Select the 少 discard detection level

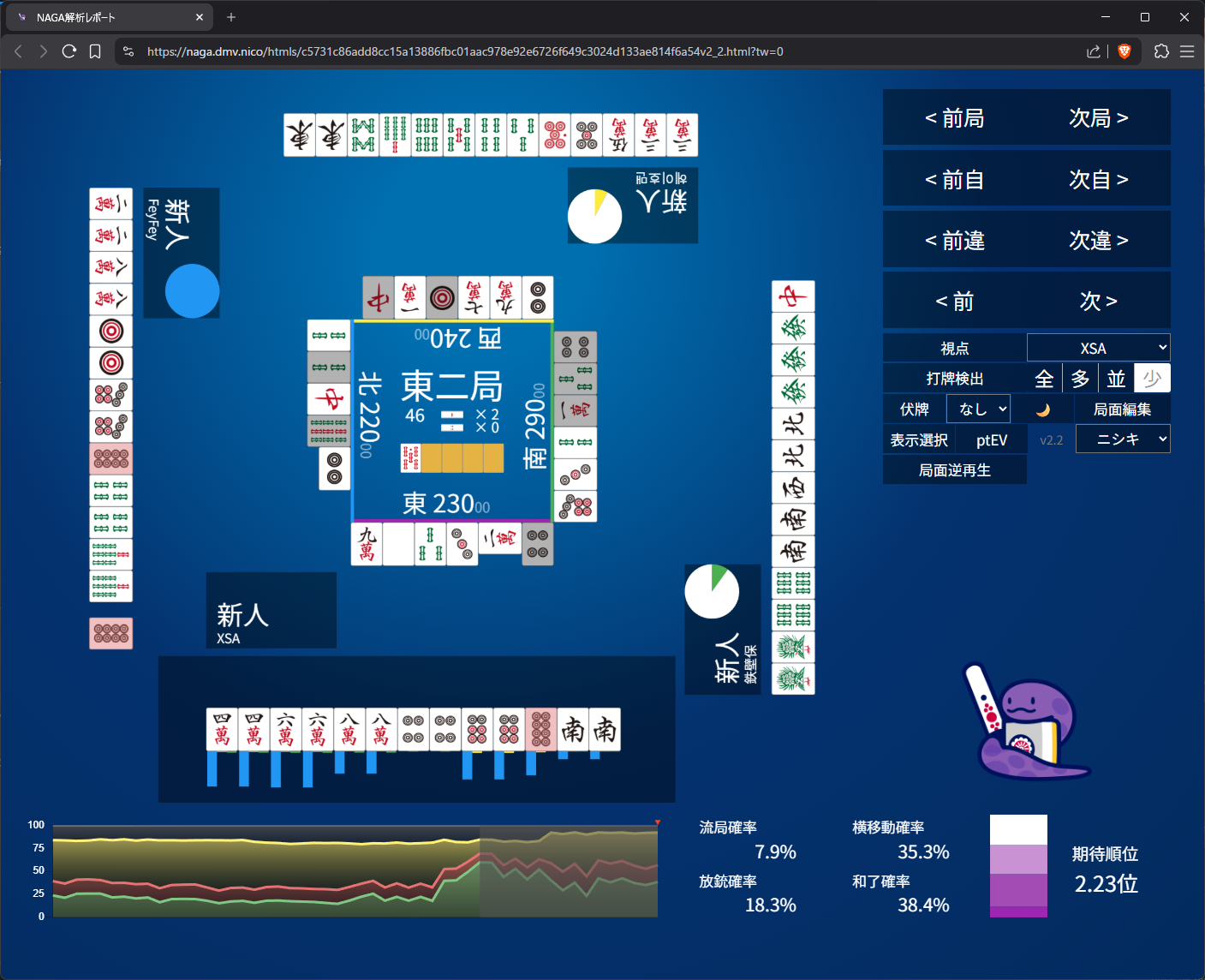1152,379
